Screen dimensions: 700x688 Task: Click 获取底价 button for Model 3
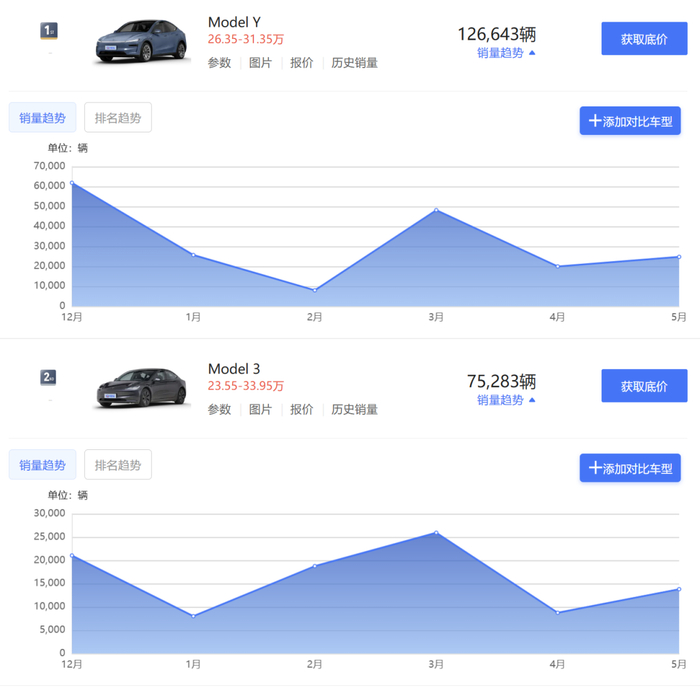coord(644,386)
